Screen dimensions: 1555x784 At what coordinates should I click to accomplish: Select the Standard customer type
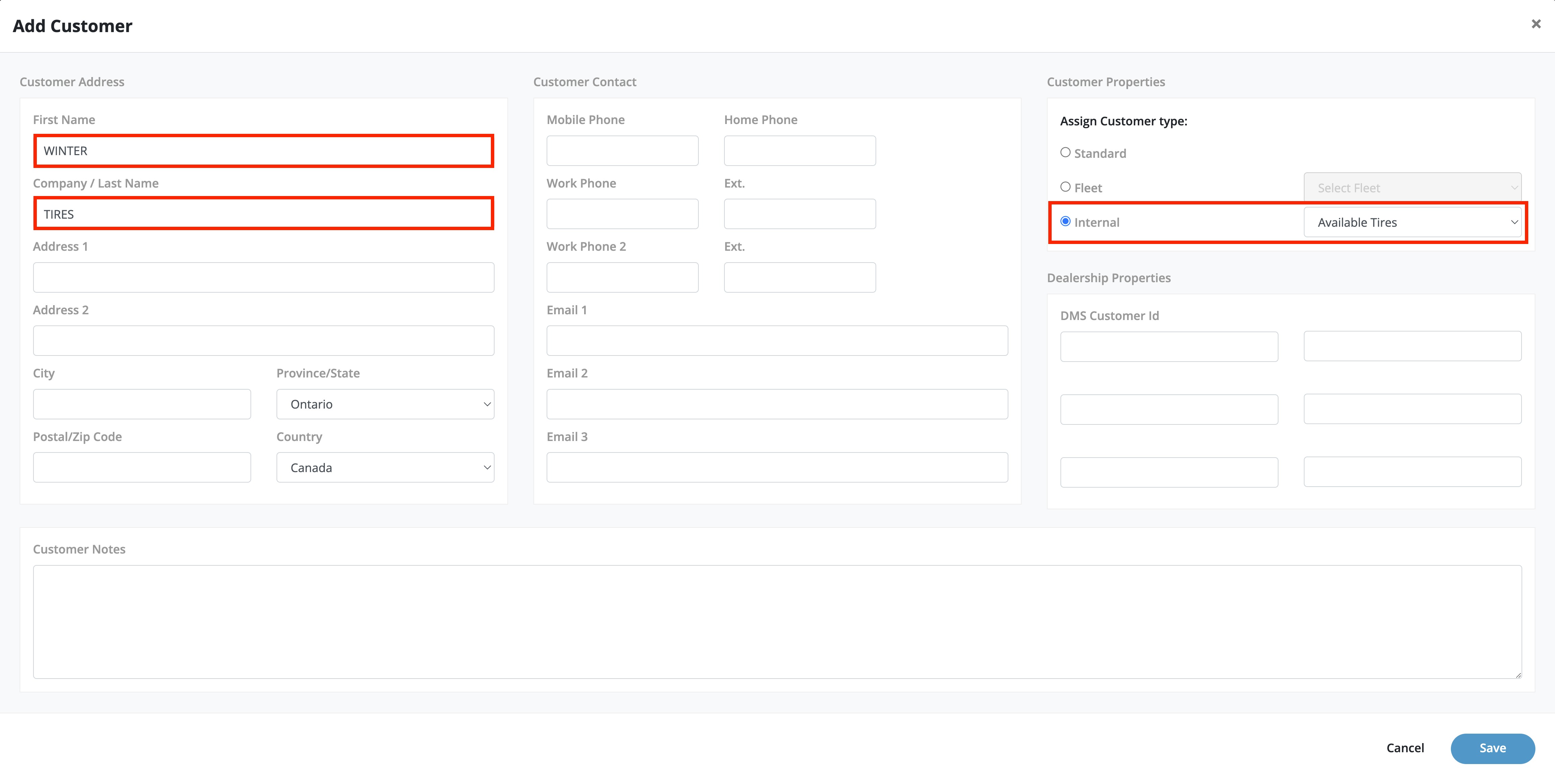tap(1066, 153)
